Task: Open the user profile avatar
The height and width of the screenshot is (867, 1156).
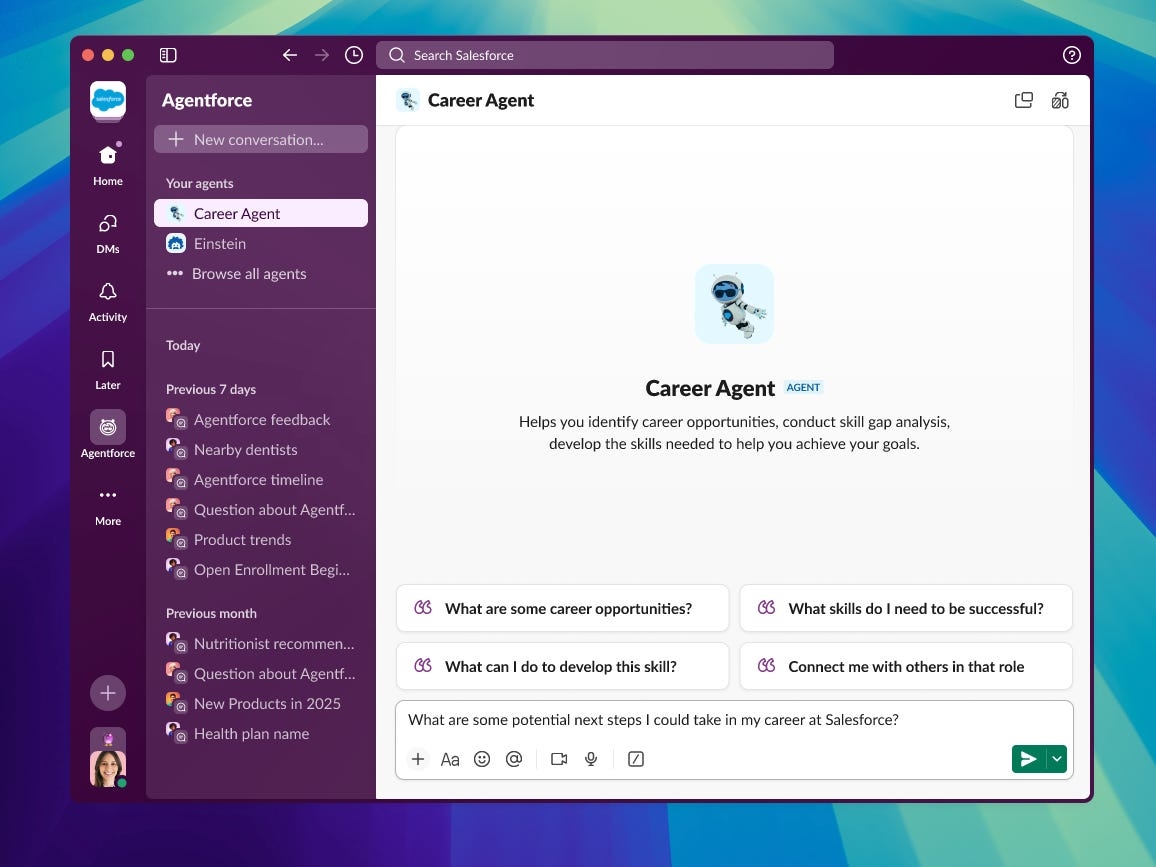Action: (x=108, y=767)
